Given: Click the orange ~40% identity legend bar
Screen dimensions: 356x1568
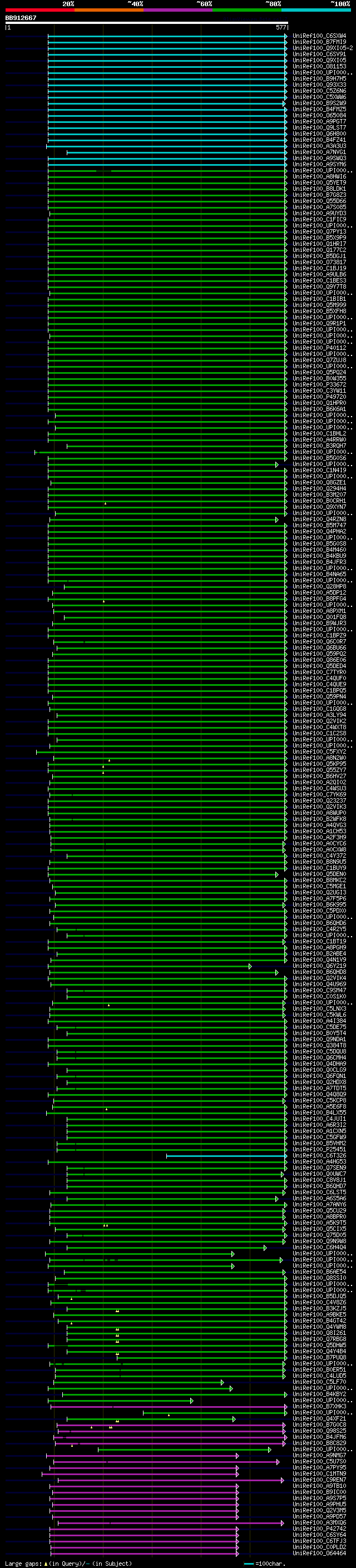Looking at the screenshot, I should [x=109, y=10].
